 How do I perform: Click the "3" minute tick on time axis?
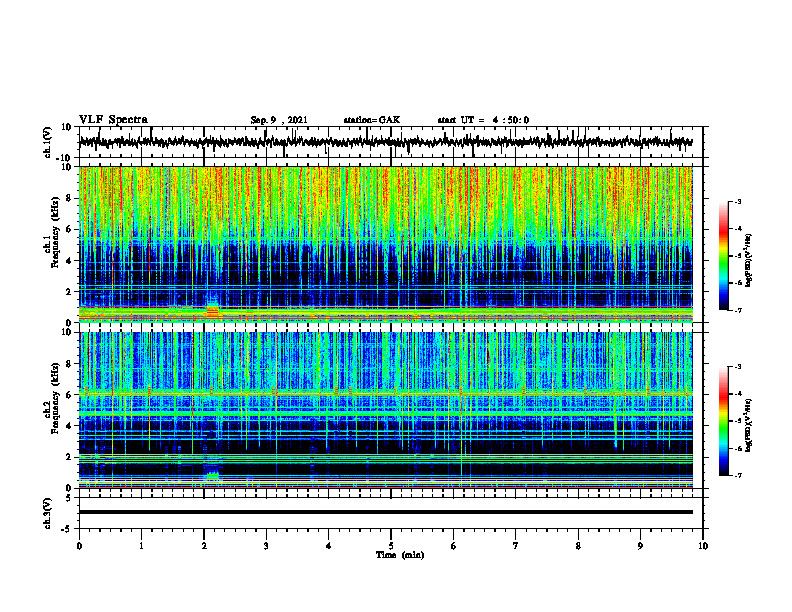[x=266, y=546]
